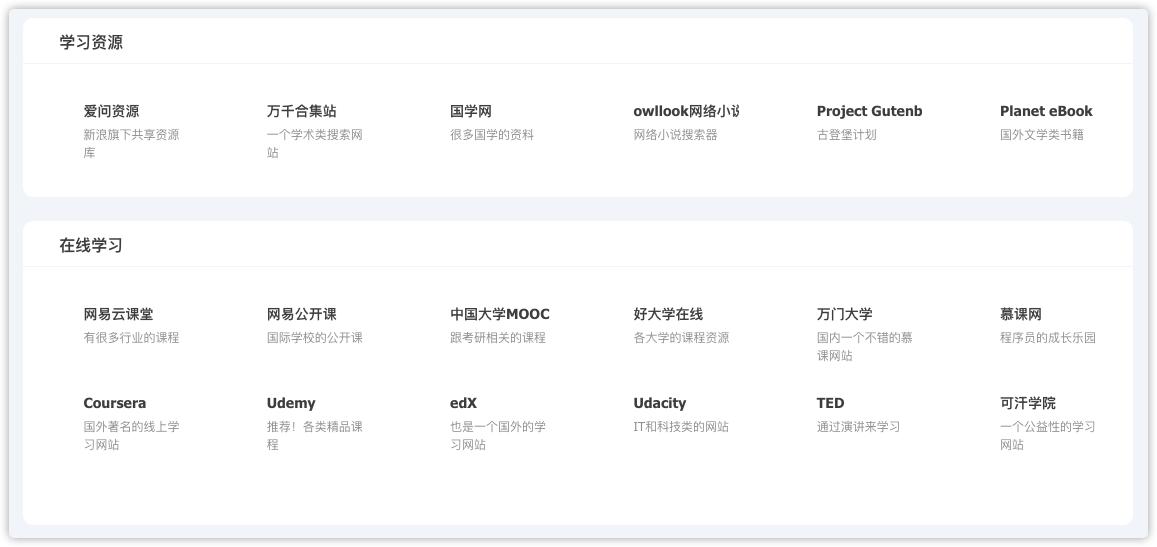
Task: Open the Project Gutenberg link
Action: coord(869,111)
